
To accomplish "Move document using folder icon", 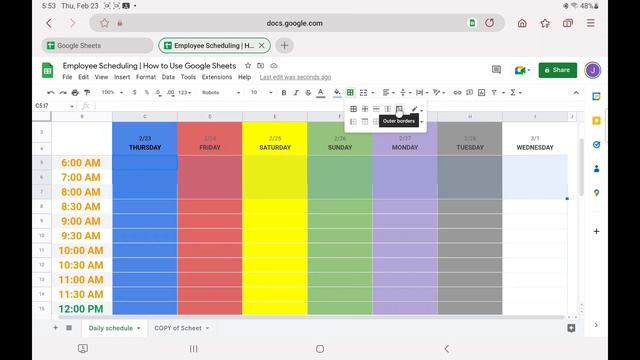I will pos(260,66).
